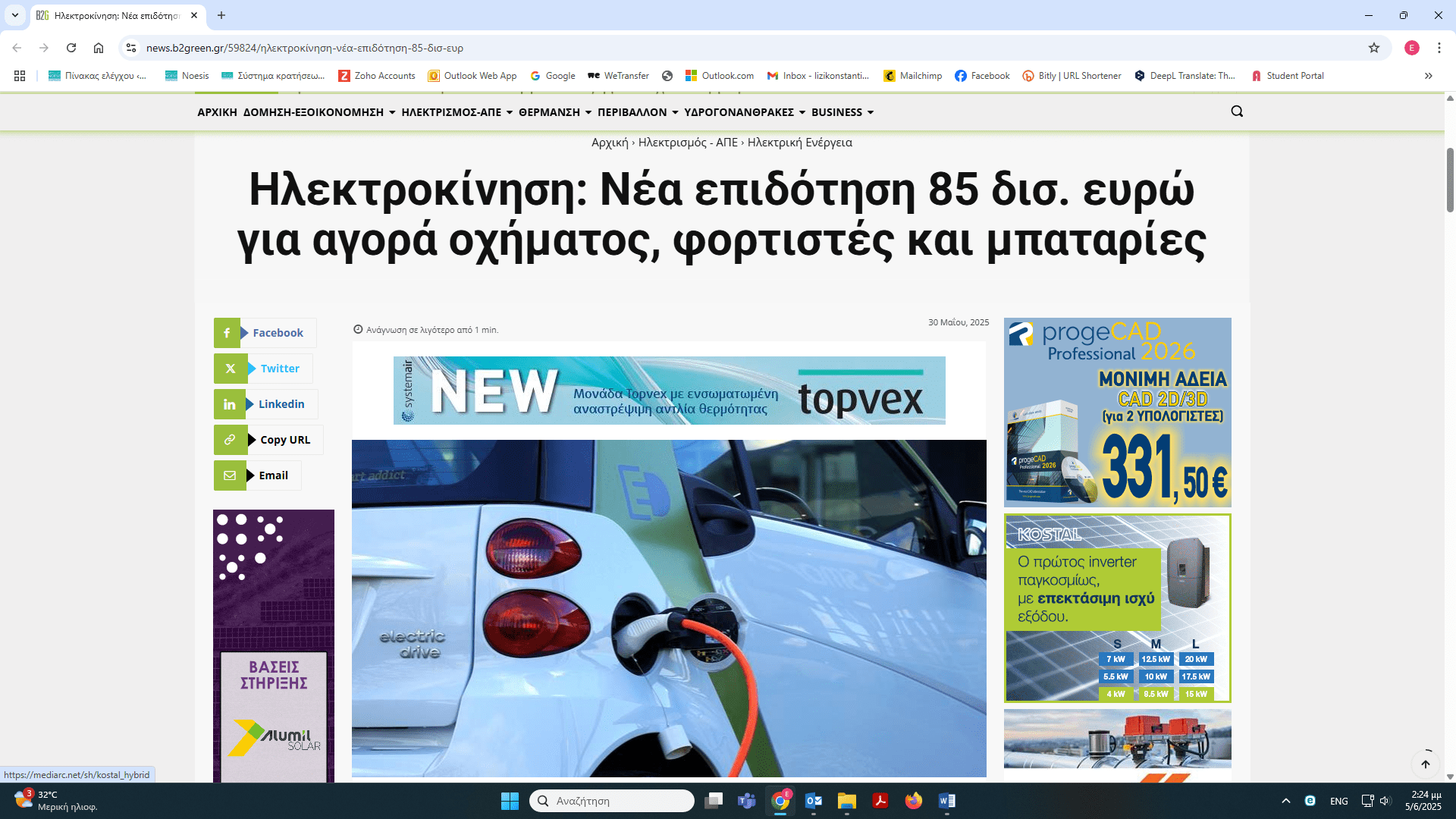Viewport: 1456px width, 819px height.
Task: Click the progeCAD Professional 2026 ad
Action: point(1117,412)
